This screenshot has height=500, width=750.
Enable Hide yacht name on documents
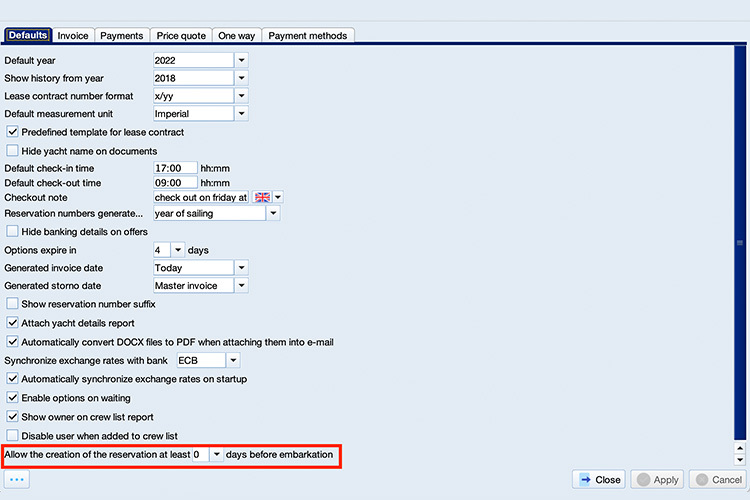pos(13,151)
